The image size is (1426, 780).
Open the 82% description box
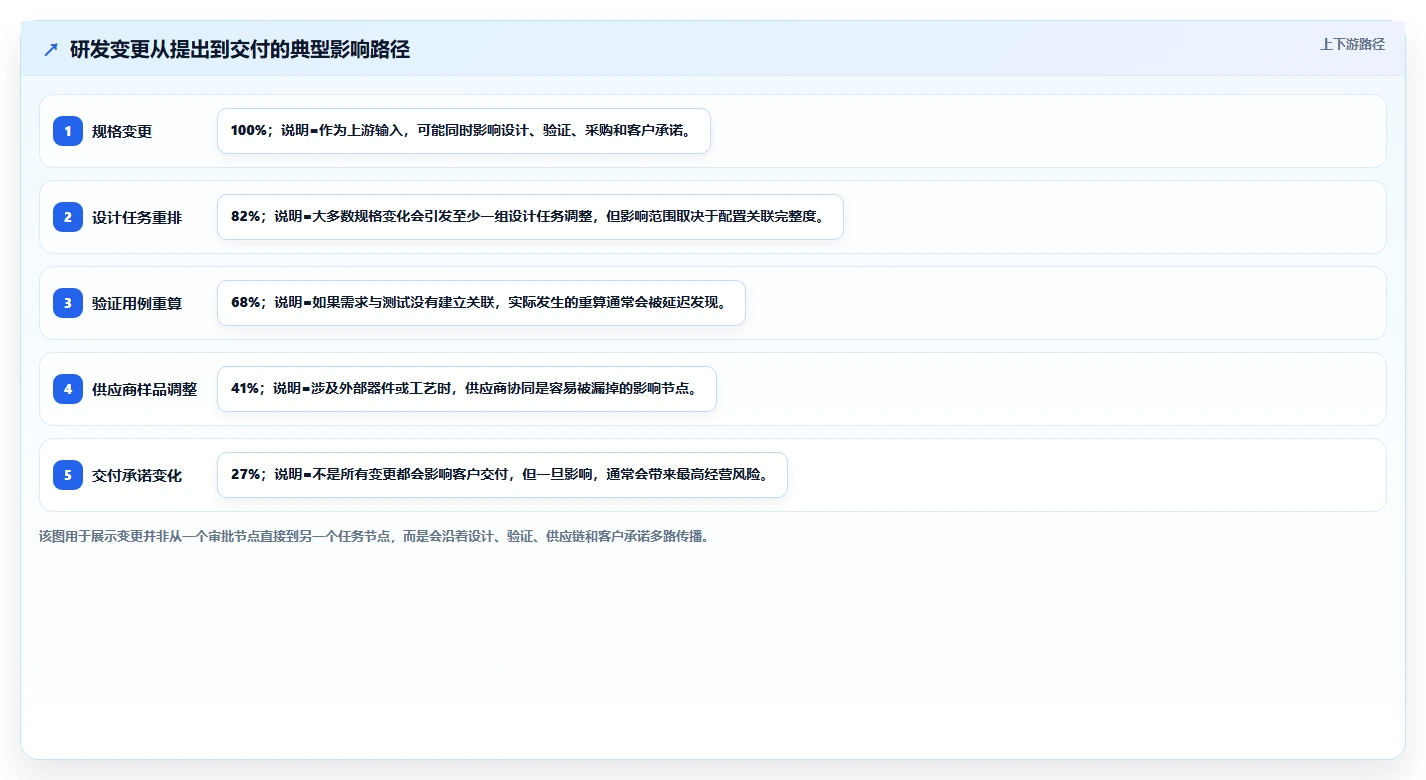tap(530, 217)
